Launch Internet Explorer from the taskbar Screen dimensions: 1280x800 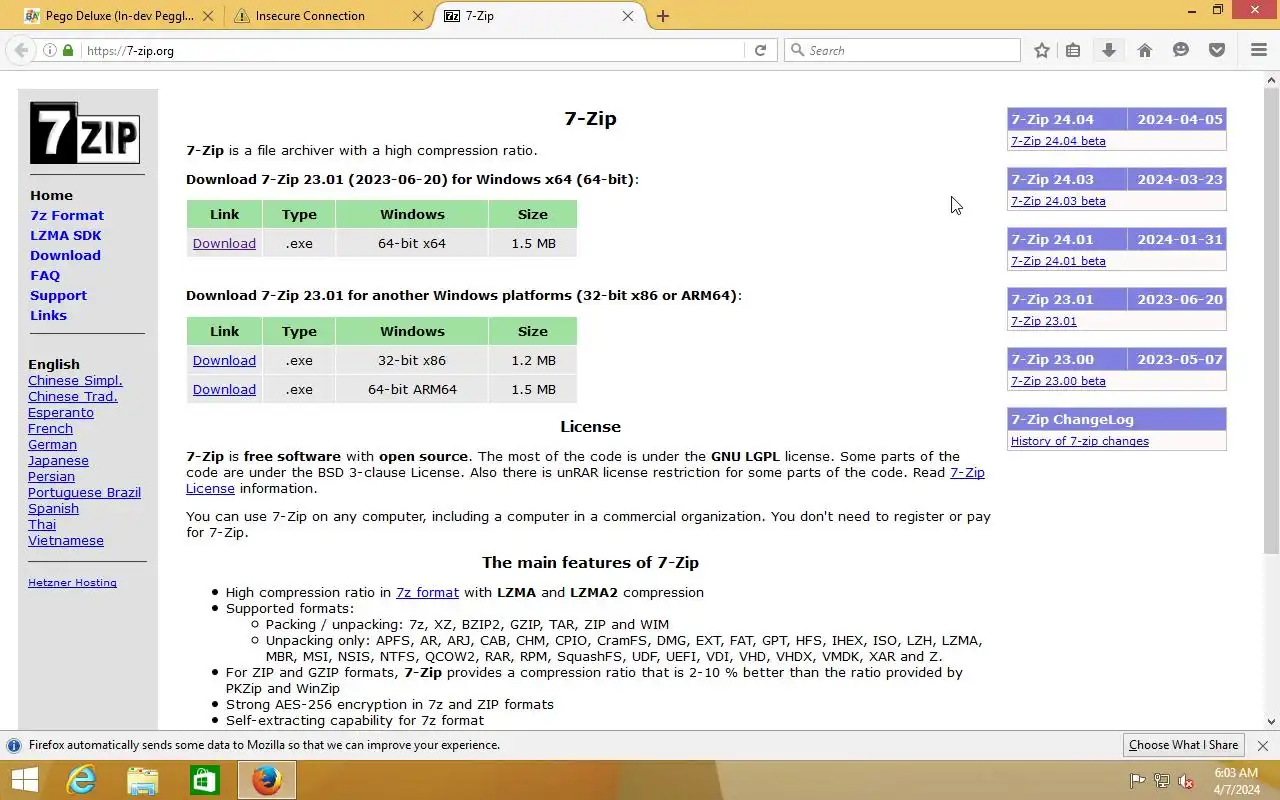pos(81,780)
